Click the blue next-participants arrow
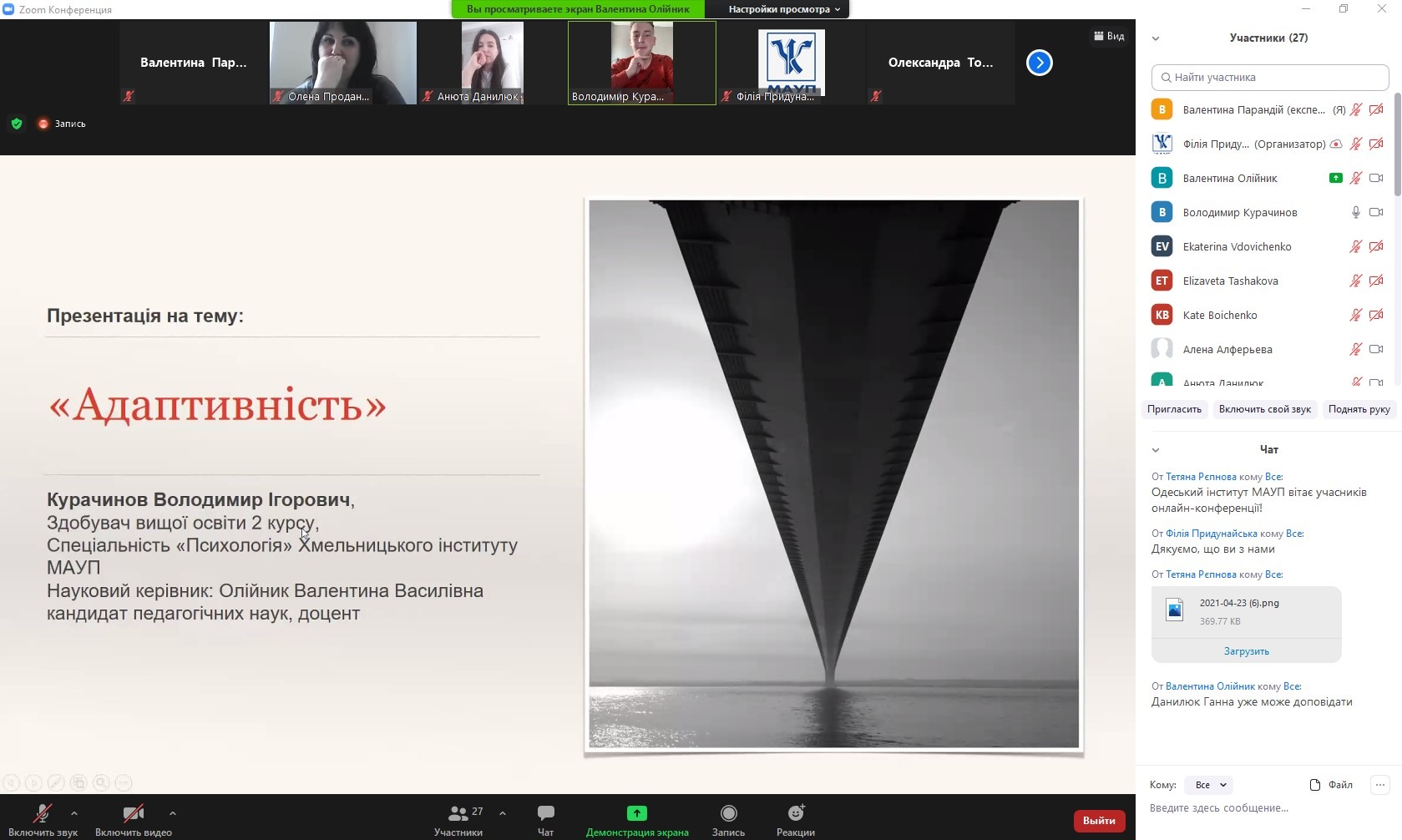This screenshot has width=1402, height=840. pyautogui.click(x=1039, y=63)
